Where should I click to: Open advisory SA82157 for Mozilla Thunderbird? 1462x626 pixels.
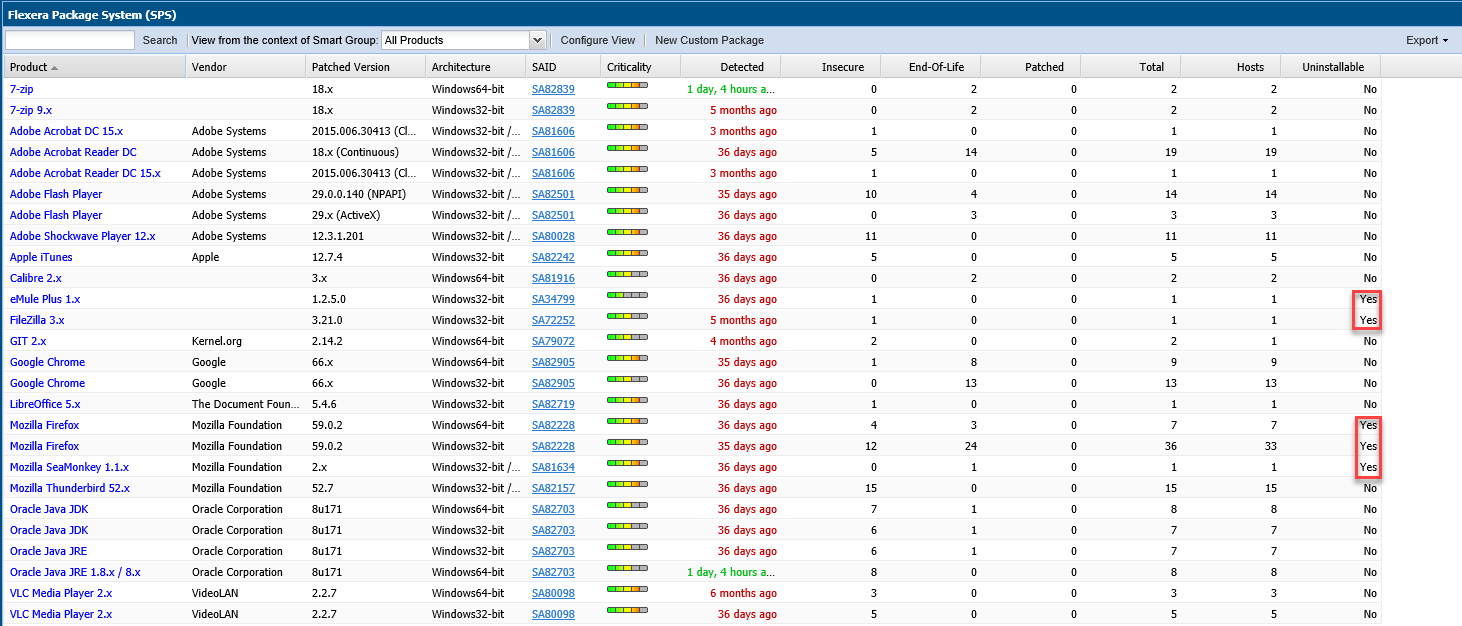tap(553, 488)
